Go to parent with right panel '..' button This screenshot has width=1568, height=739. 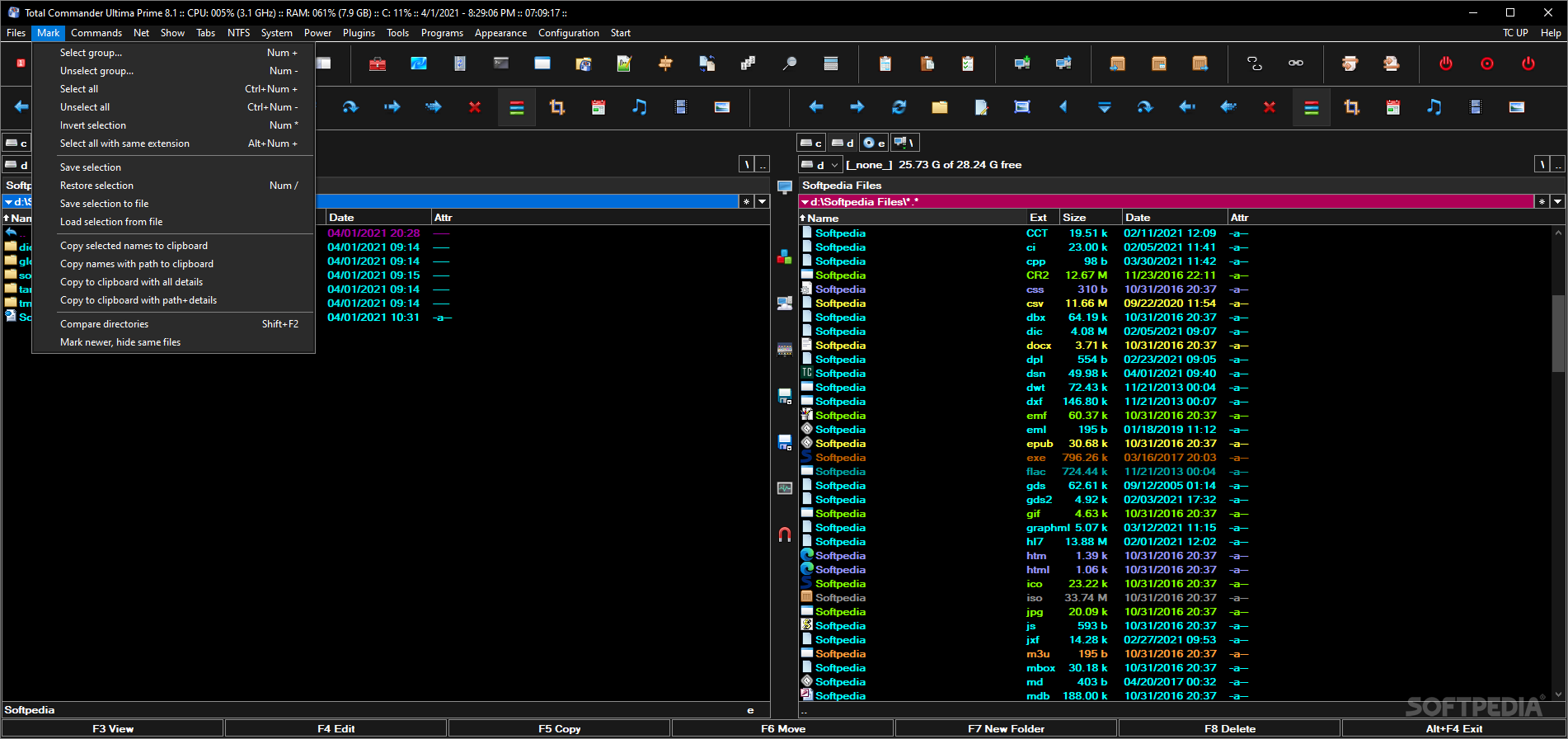coord(1557,164)
